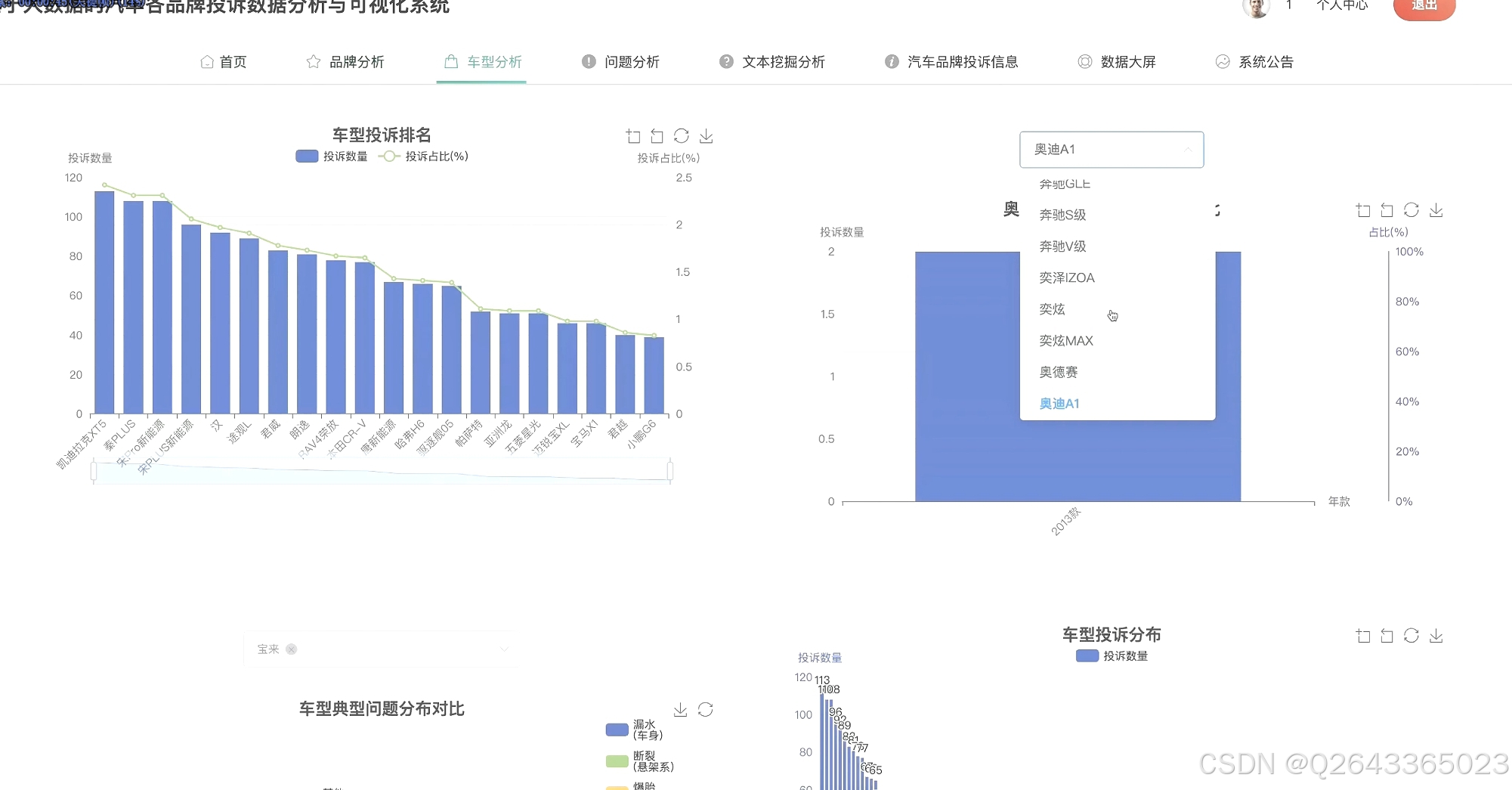Switch to 品牌分析 tab

(345, 62)
